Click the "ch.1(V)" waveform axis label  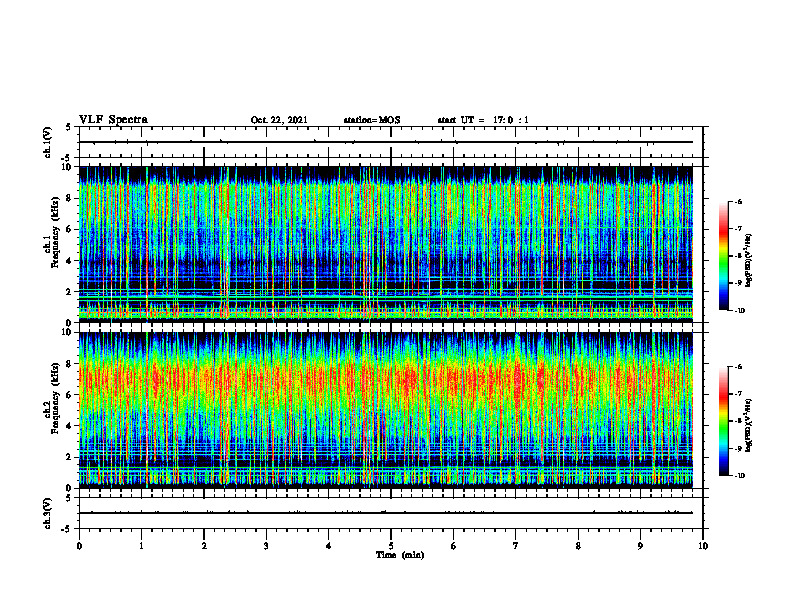[x=48, y=142]
